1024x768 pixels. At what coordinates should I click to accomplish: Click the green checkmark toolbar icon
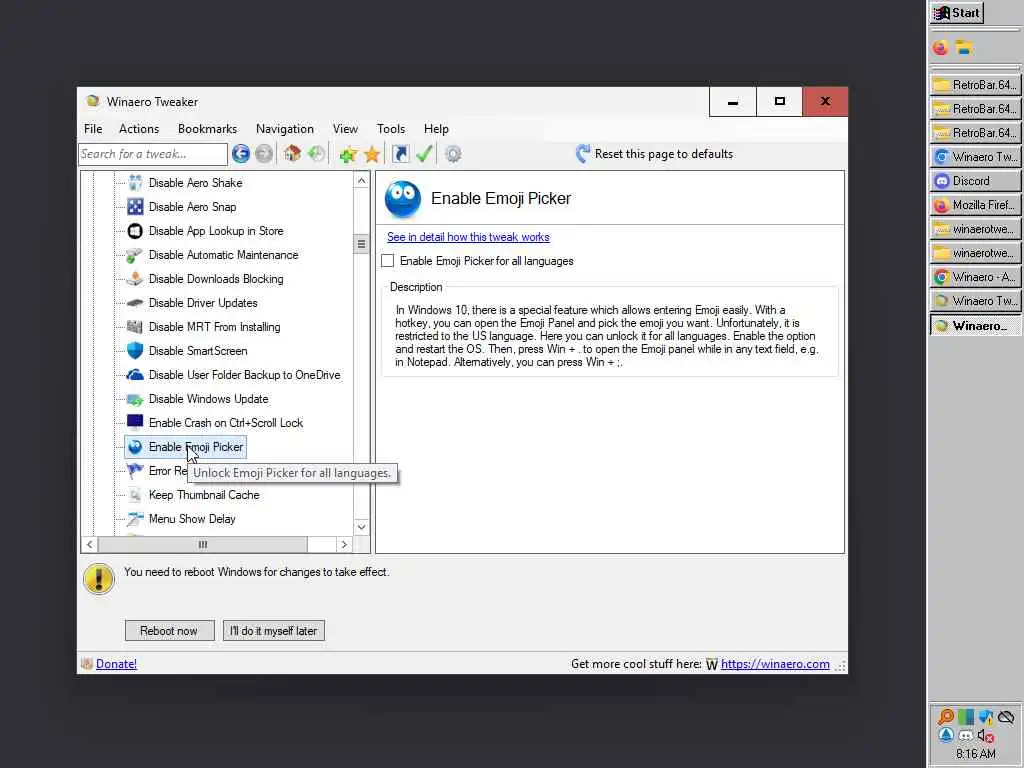(x=424, y=154)
